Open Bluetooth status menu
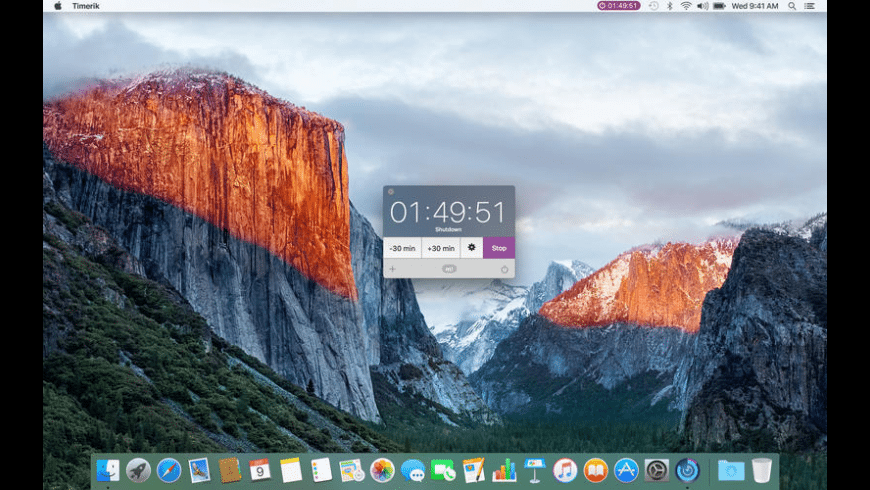The height and width of the screenshot is (490, 870). coord(670,6)
